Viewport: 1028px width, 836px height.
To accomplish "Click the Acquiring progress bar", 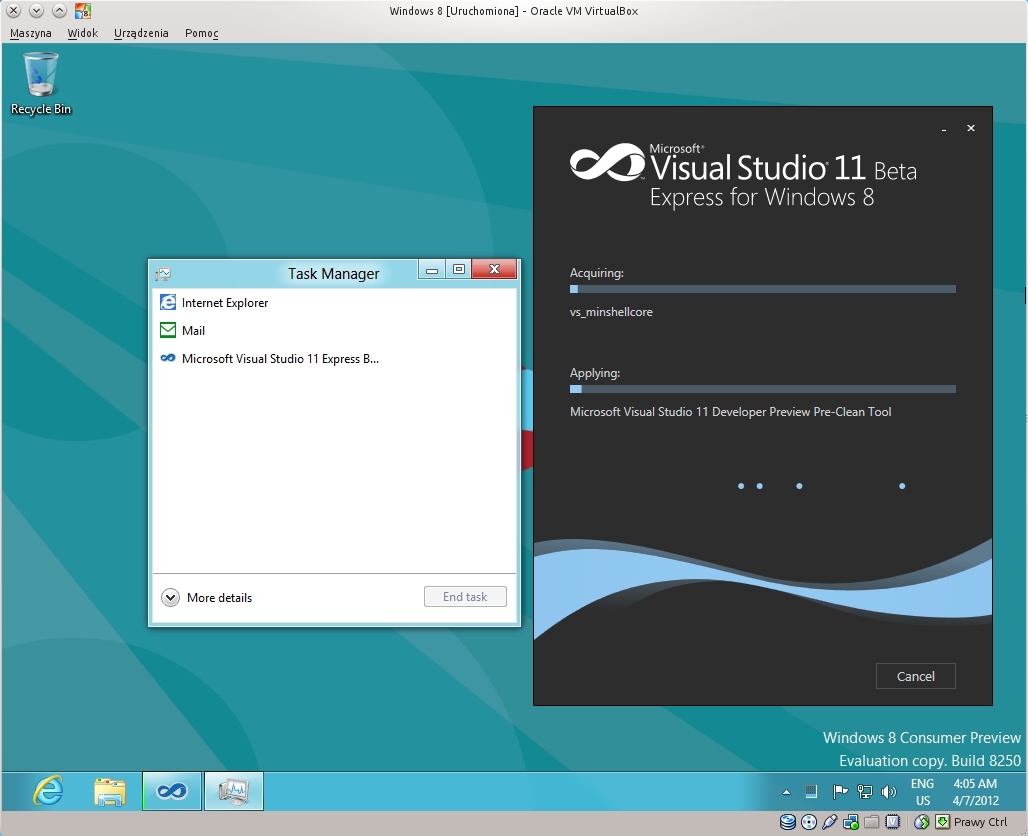I will point(762,289).
